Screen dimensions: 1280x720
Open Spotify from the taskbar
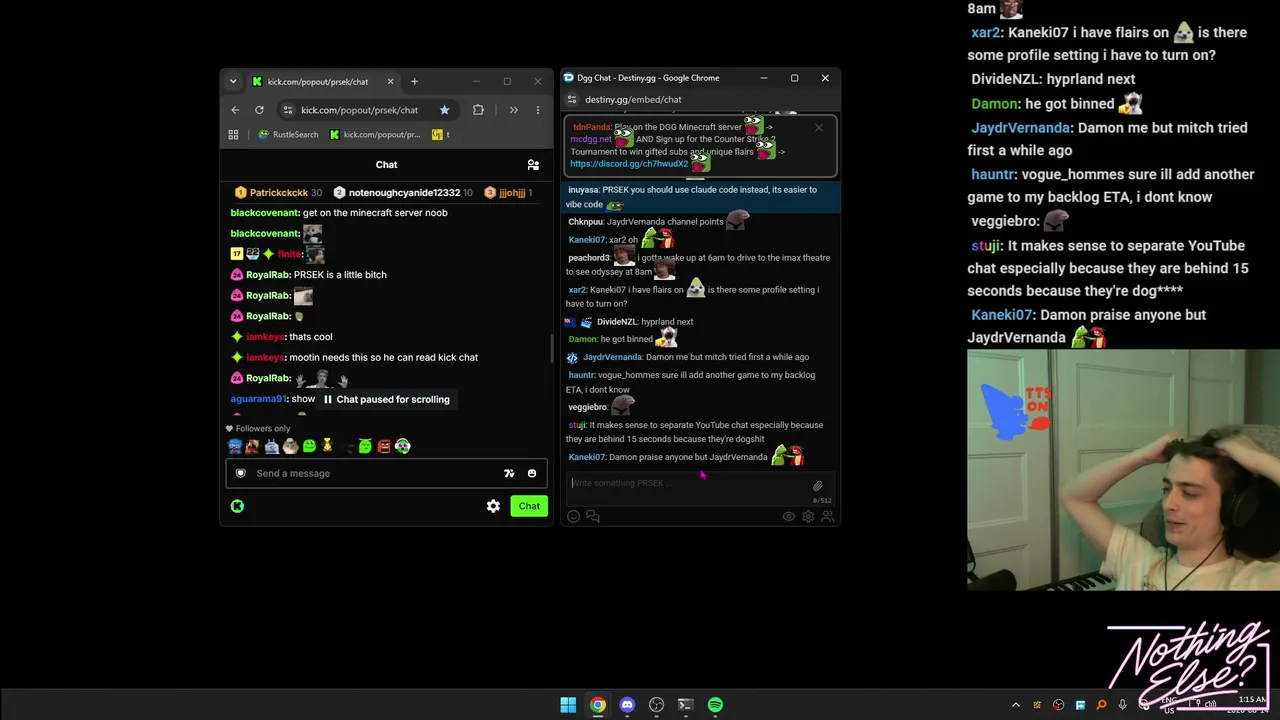[715, 705]
